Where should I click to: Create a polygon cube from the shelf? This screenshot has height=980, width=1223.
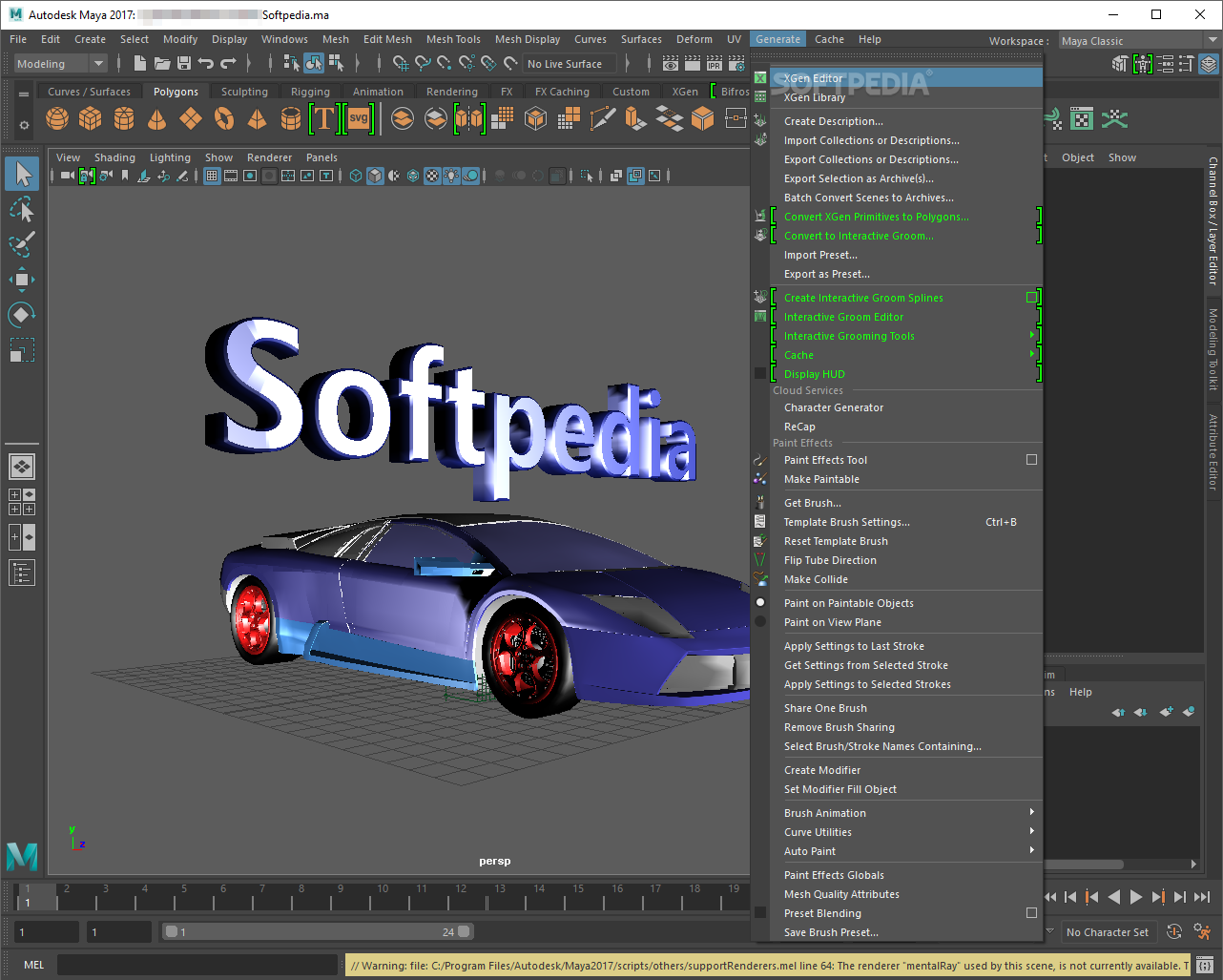(91, 119)
